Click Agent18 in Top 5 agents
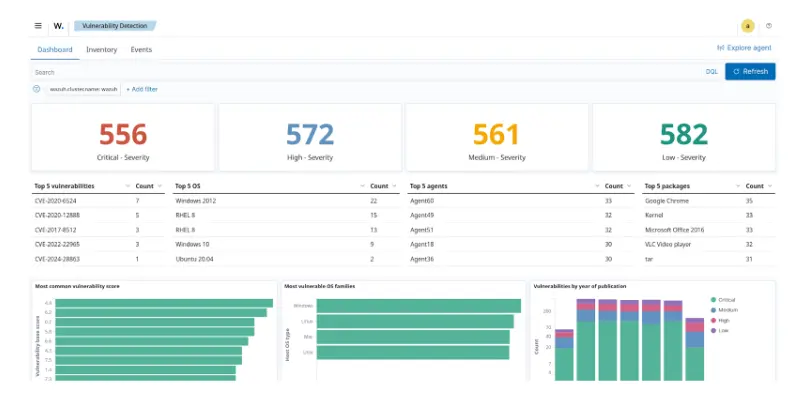Image resolution: width=798 pixels, height=395 pixels. (x=422, y=244)
